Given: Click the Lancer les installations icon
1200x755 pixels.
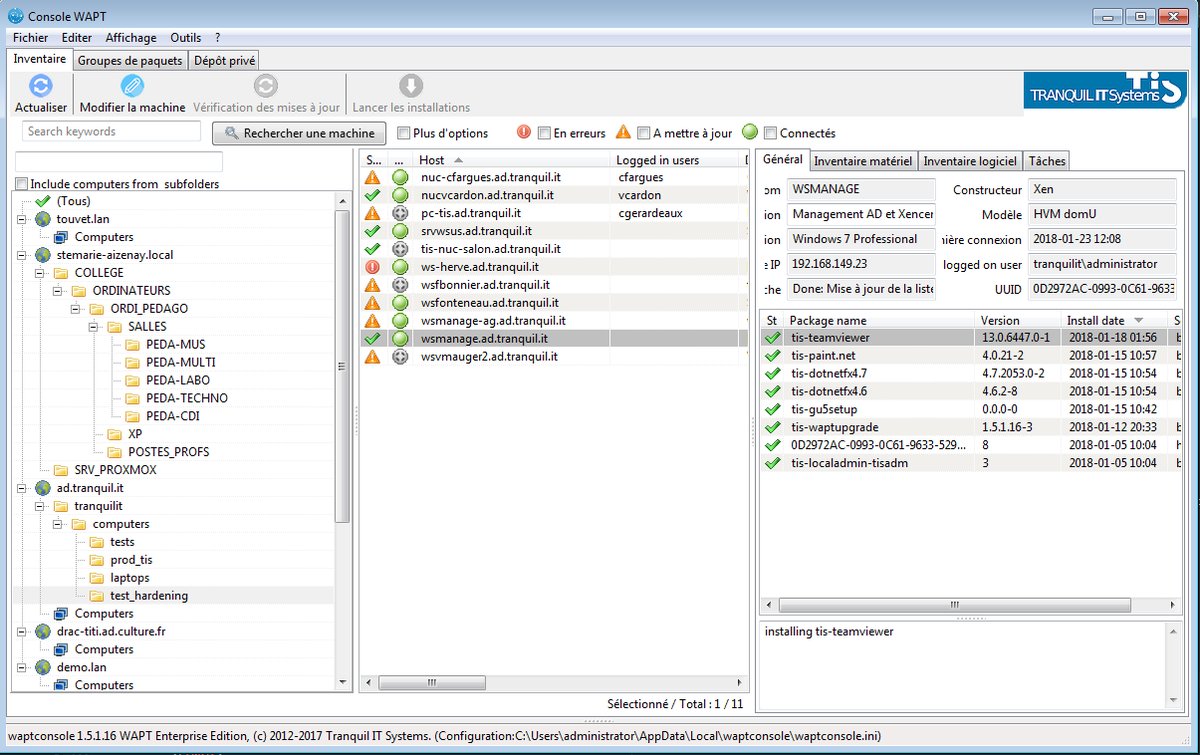Looking at the screenshot, I should 411,86.
